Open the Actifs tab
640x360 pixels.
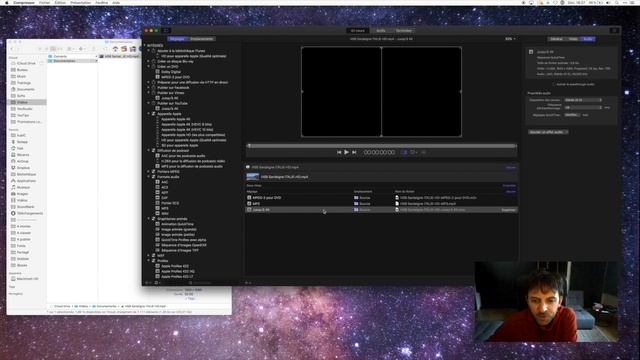(x=380, y=31)
